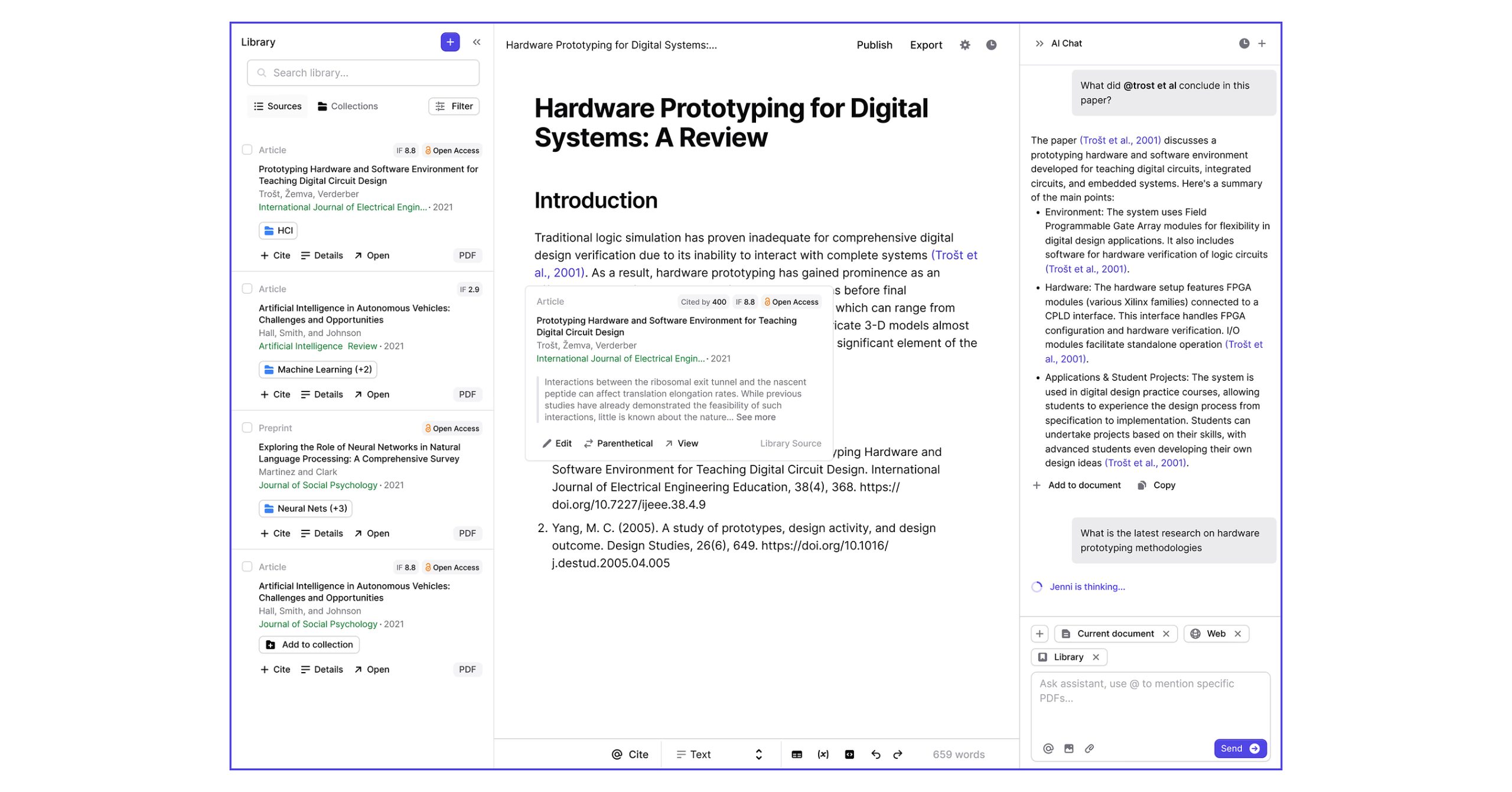Switch to the Sources tab
This screenshot has width=1512, height=792.
(x=278, y=106)
